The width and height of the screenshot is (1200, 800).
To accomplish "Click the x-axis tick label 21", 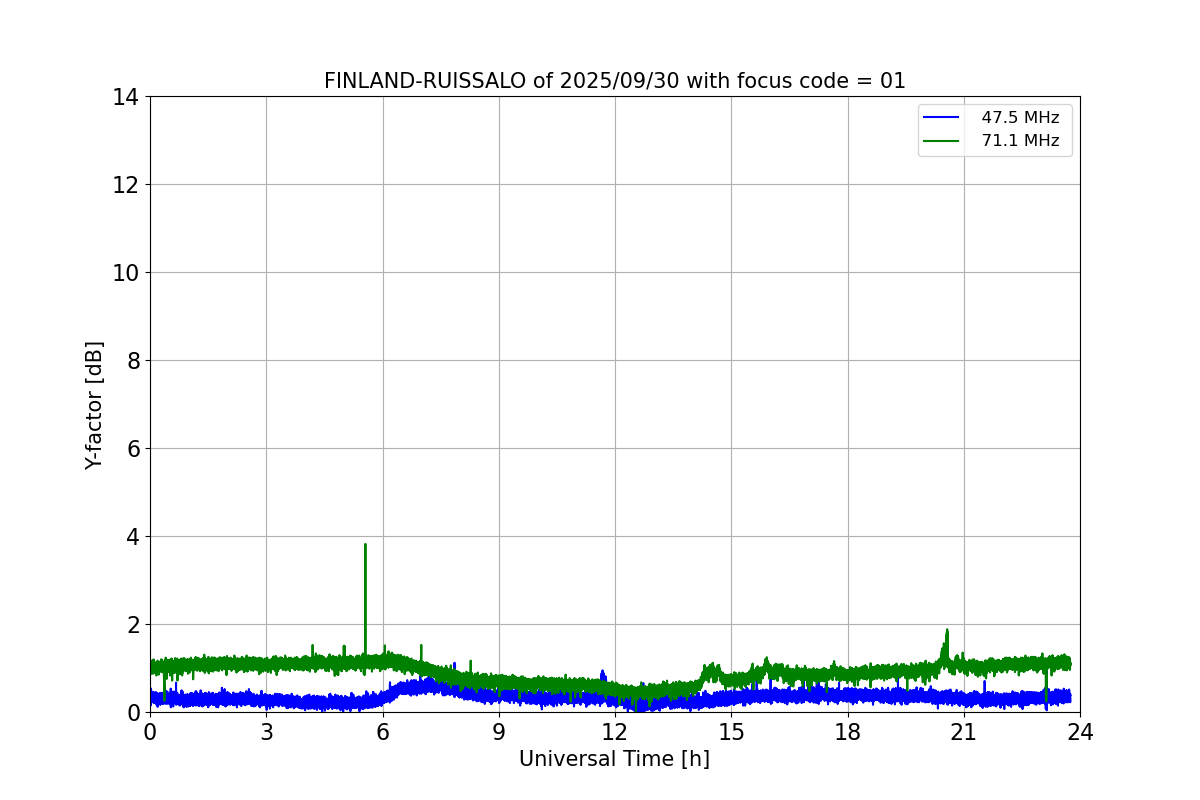I will coord(964,732).
